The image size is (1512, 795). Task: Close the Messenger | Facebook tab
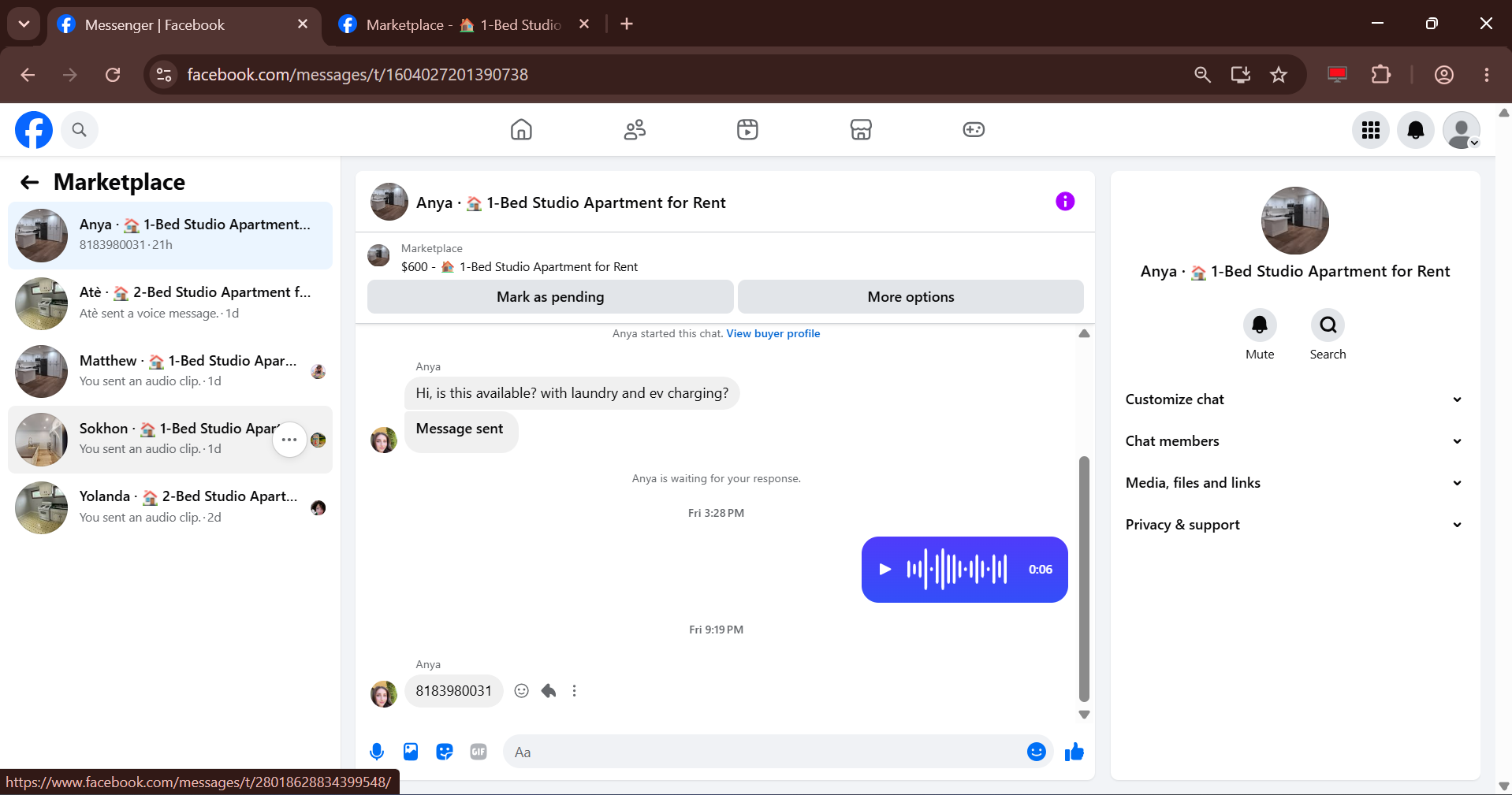click(x=303, y=24)
